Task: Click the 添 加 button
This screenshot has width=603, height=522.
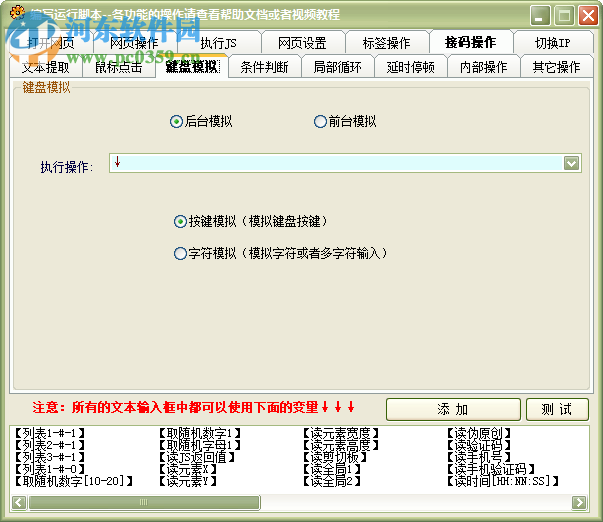Action: [453, 409]
